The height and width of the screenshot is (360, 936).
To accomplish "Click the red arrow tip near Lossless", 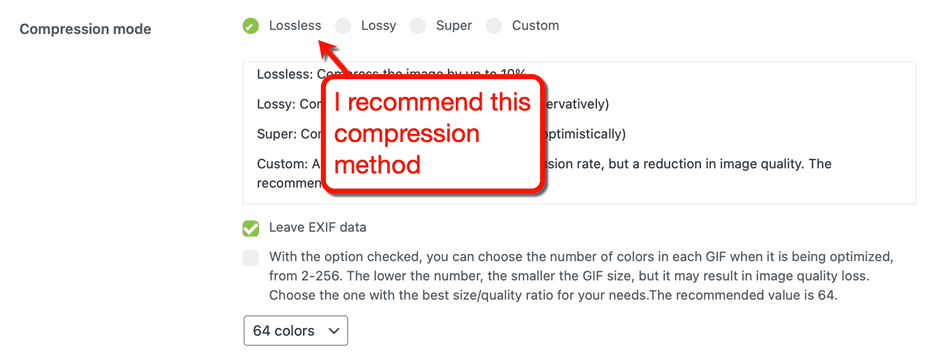I will pos(323,45).
